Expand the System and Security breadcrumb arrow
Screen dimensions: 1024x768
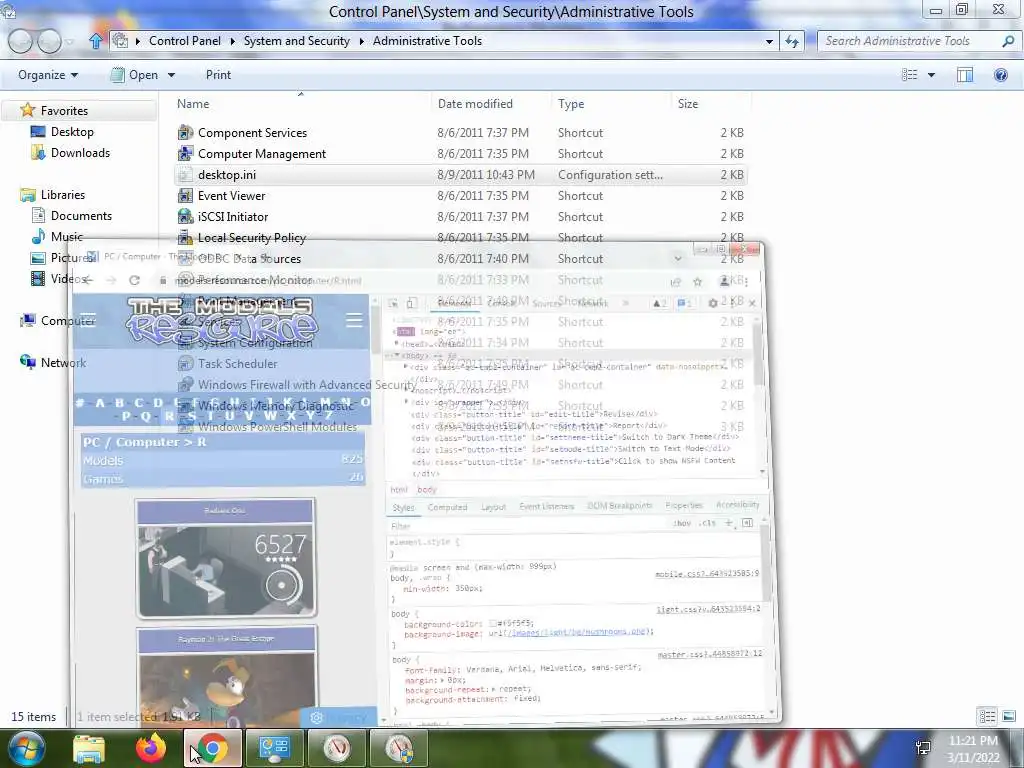361,41
